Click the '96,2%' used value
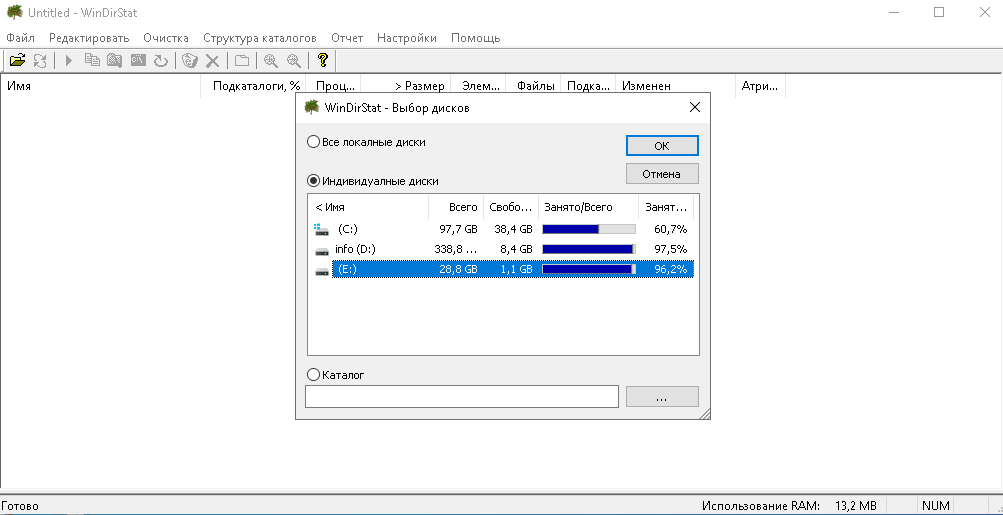The height and width of the screenshot is (515, 1003). point(670,270)
